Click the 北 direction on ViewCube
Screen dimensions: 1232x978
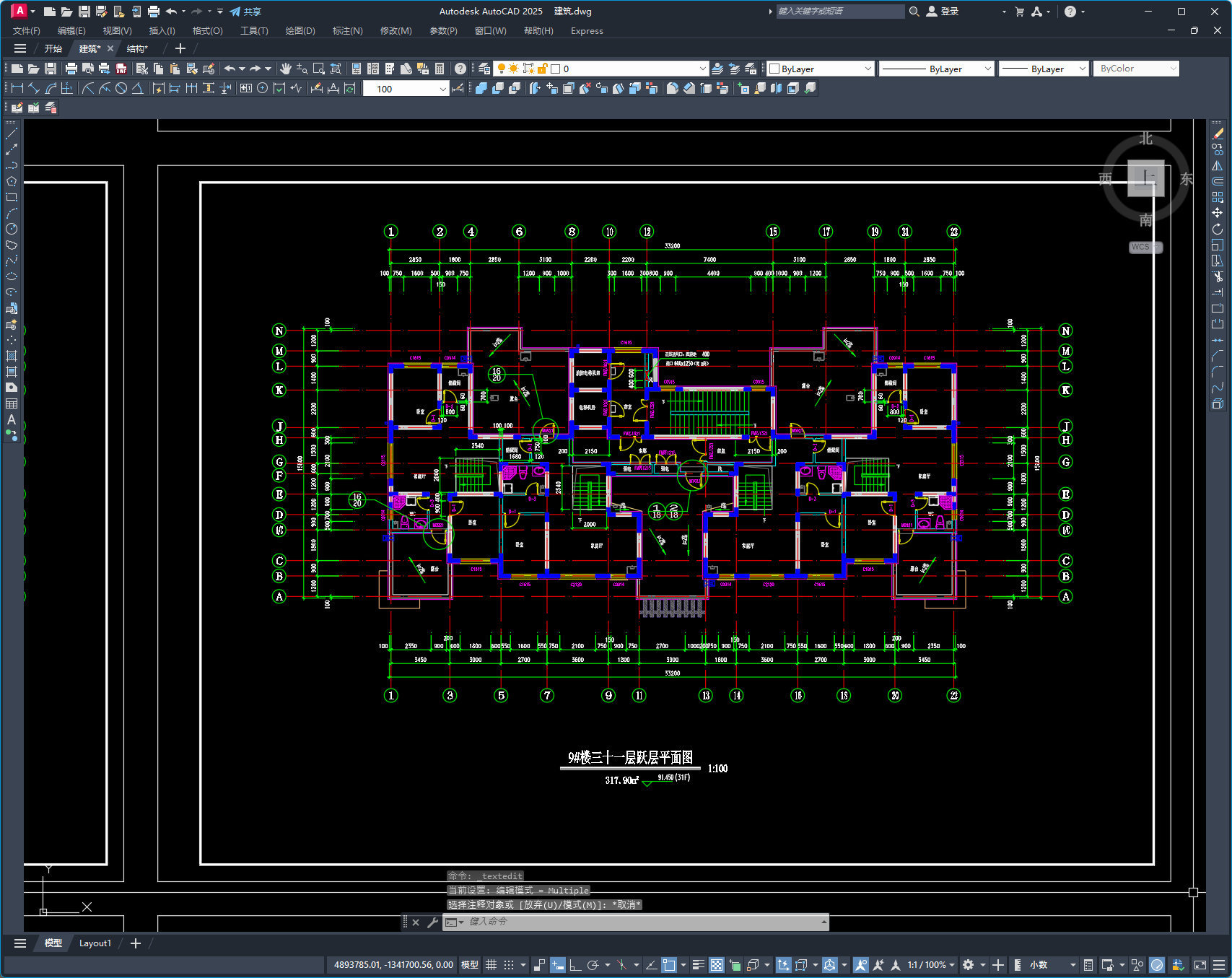tap(1146, 139)
